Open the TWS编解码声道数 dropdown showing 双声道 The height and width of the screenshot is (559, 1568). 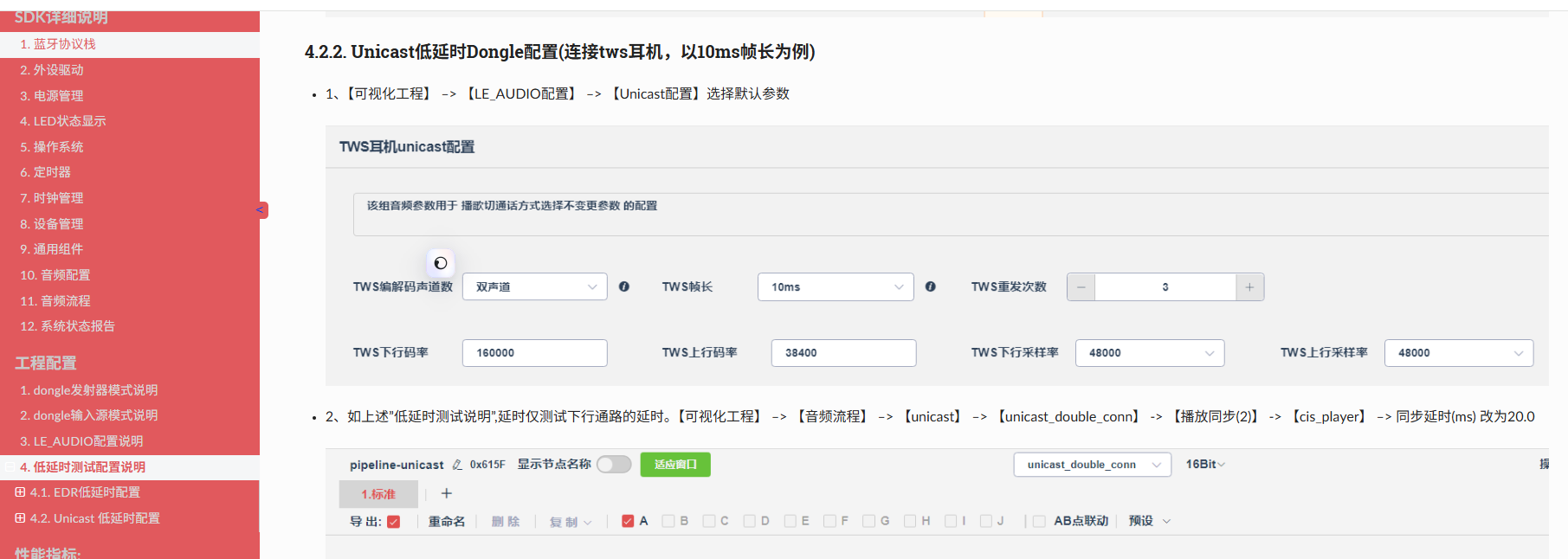pyautogui.click(x=535, y=287)
